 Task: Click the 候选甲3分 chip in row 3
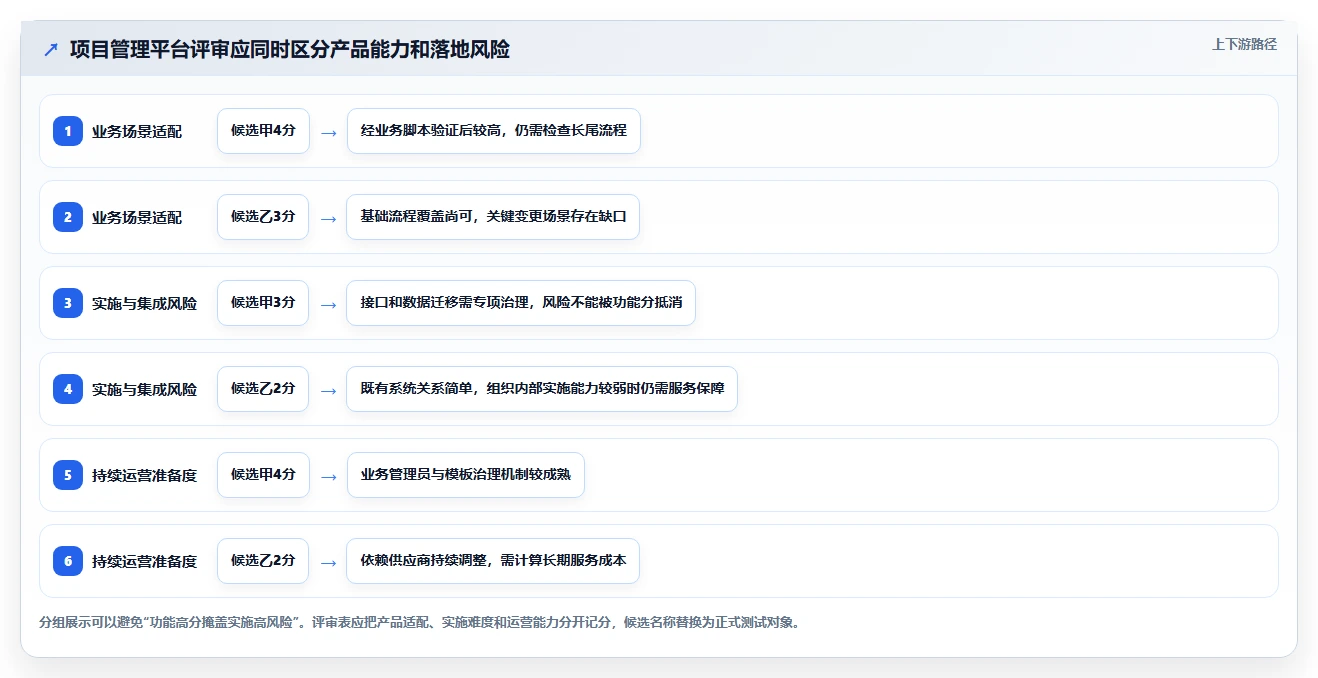[263, 303]
